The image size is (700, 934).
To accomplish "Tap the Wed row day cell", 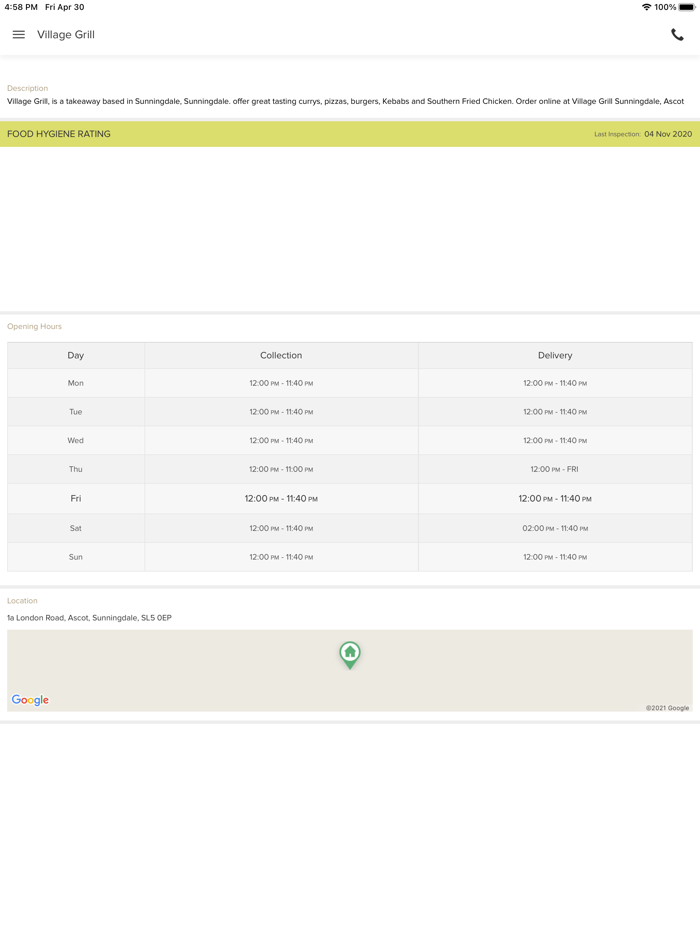I will click(76, 440).
